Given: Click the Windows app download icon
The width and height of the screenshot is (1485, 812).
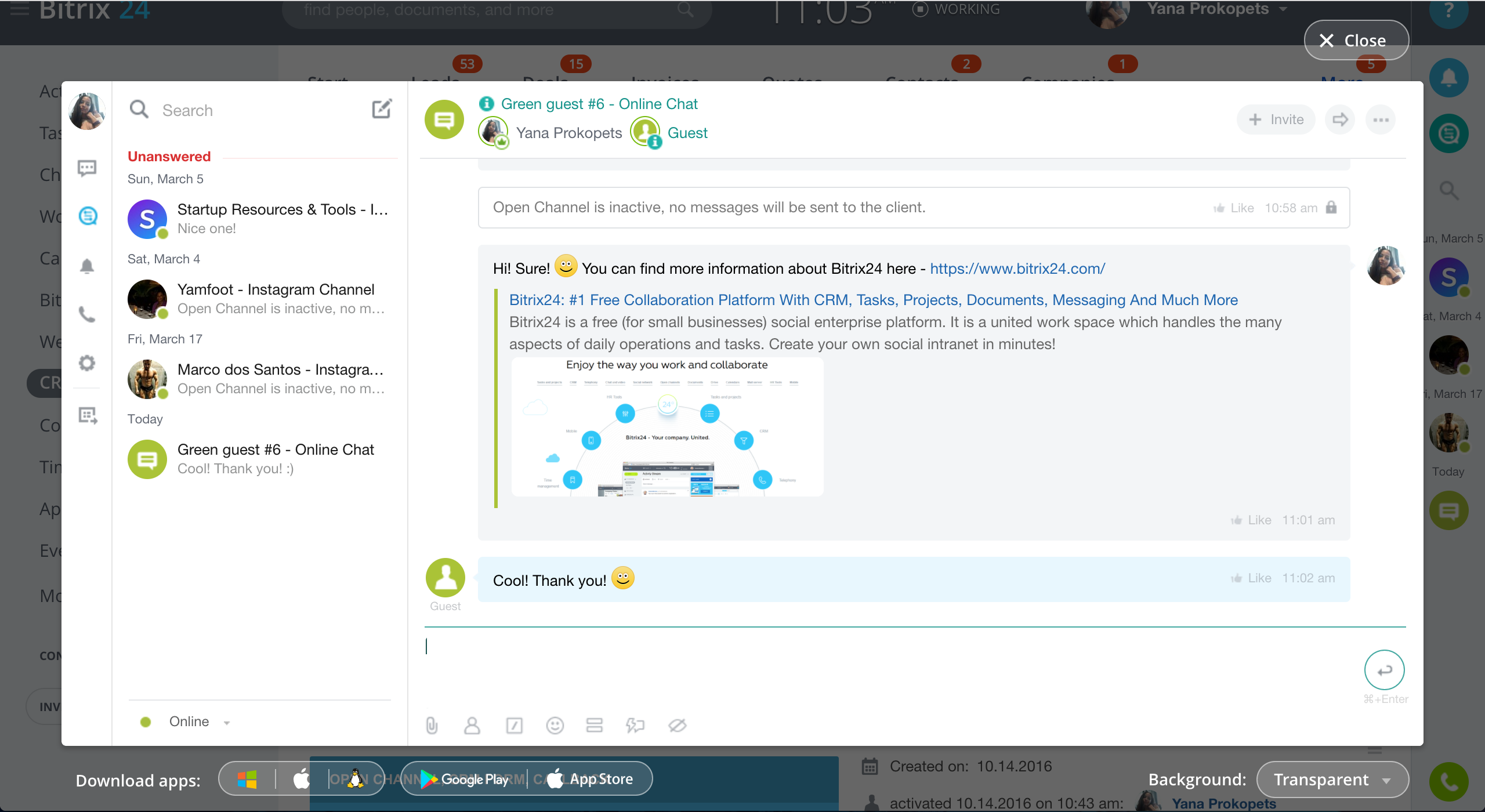Looking at the screenshot, I should [247, 779].
